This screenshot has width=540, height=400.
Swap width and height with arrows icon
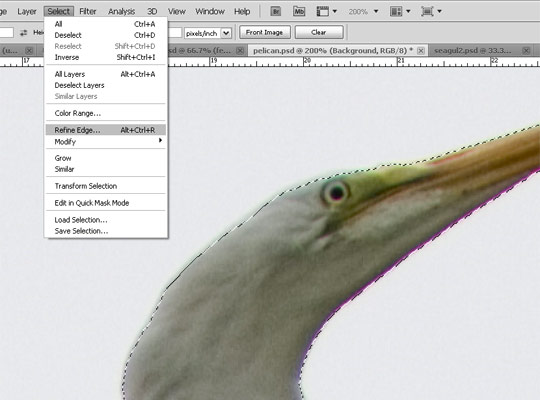tap(23, 33)
